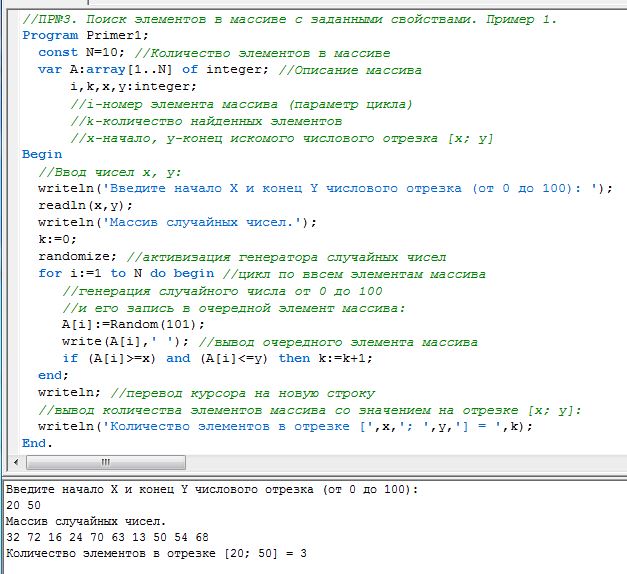Image resolution: width=627 pixels, height=574 pixels.
Task: Click the 'end;' line closing the loop
Action: [53, 375]
